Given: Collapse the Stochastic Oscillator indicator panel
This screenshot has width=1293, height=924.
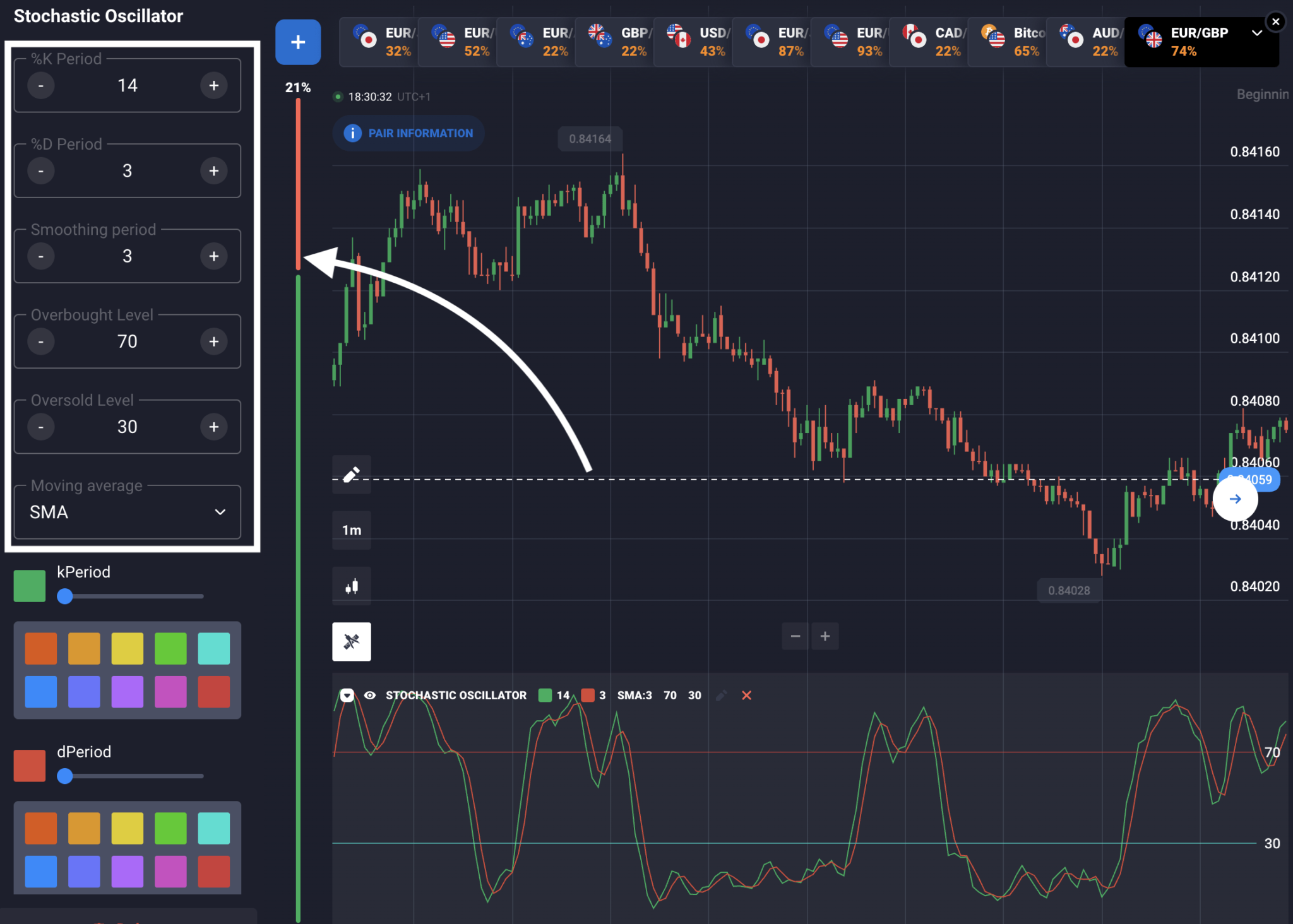Looking at the screenshot, I should 347,695.
